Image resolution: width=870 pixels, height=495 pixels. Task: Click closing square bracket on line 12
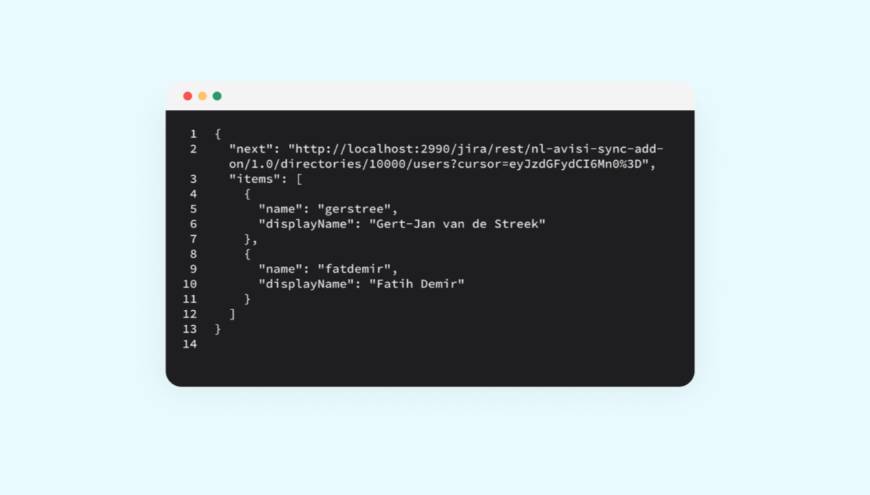(x=232, y=314)
